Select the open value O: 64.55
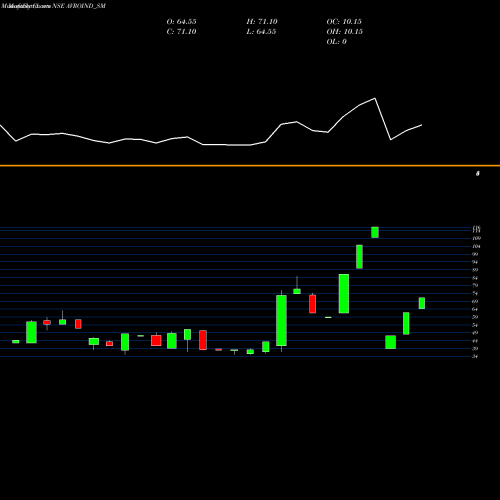 181,22
